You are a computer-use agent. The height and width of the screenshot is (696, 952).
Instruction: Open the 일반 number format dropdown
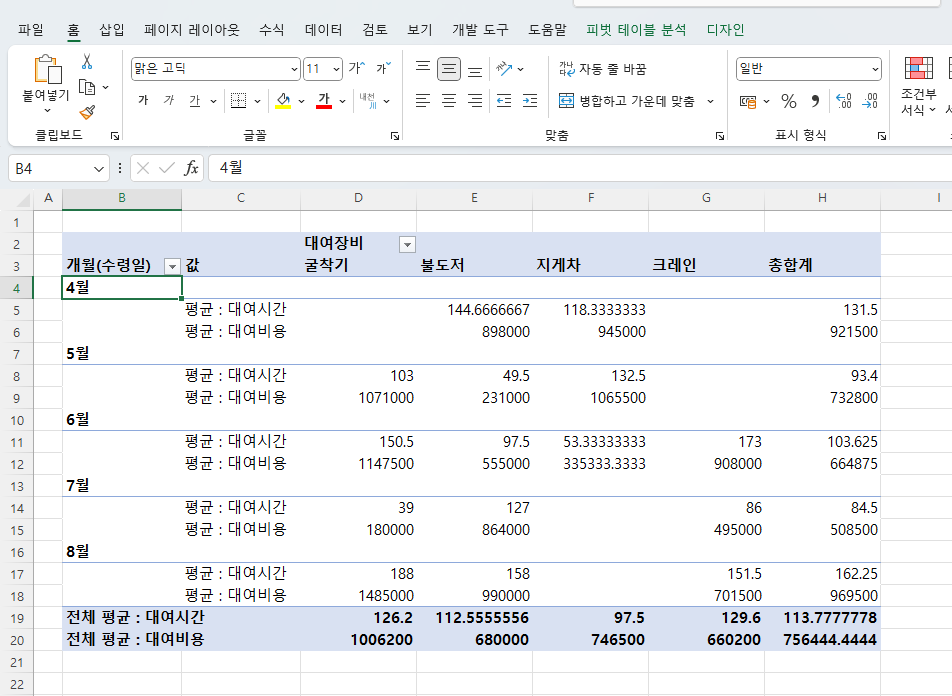click(875, 69)
